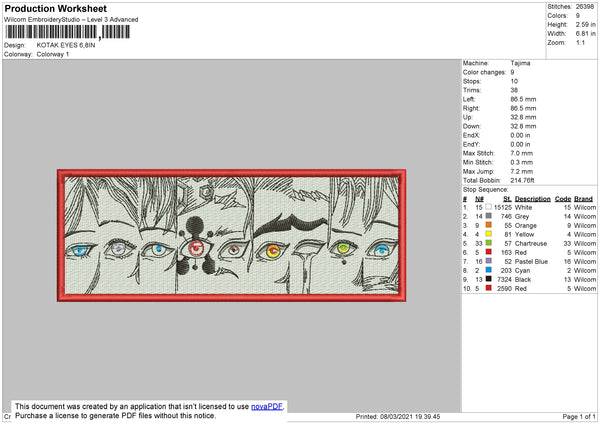Click the design name KOTAK EYES 6,8IN
Screen dimensions: 600x424
pyautogui.click(x=66, y=45)
